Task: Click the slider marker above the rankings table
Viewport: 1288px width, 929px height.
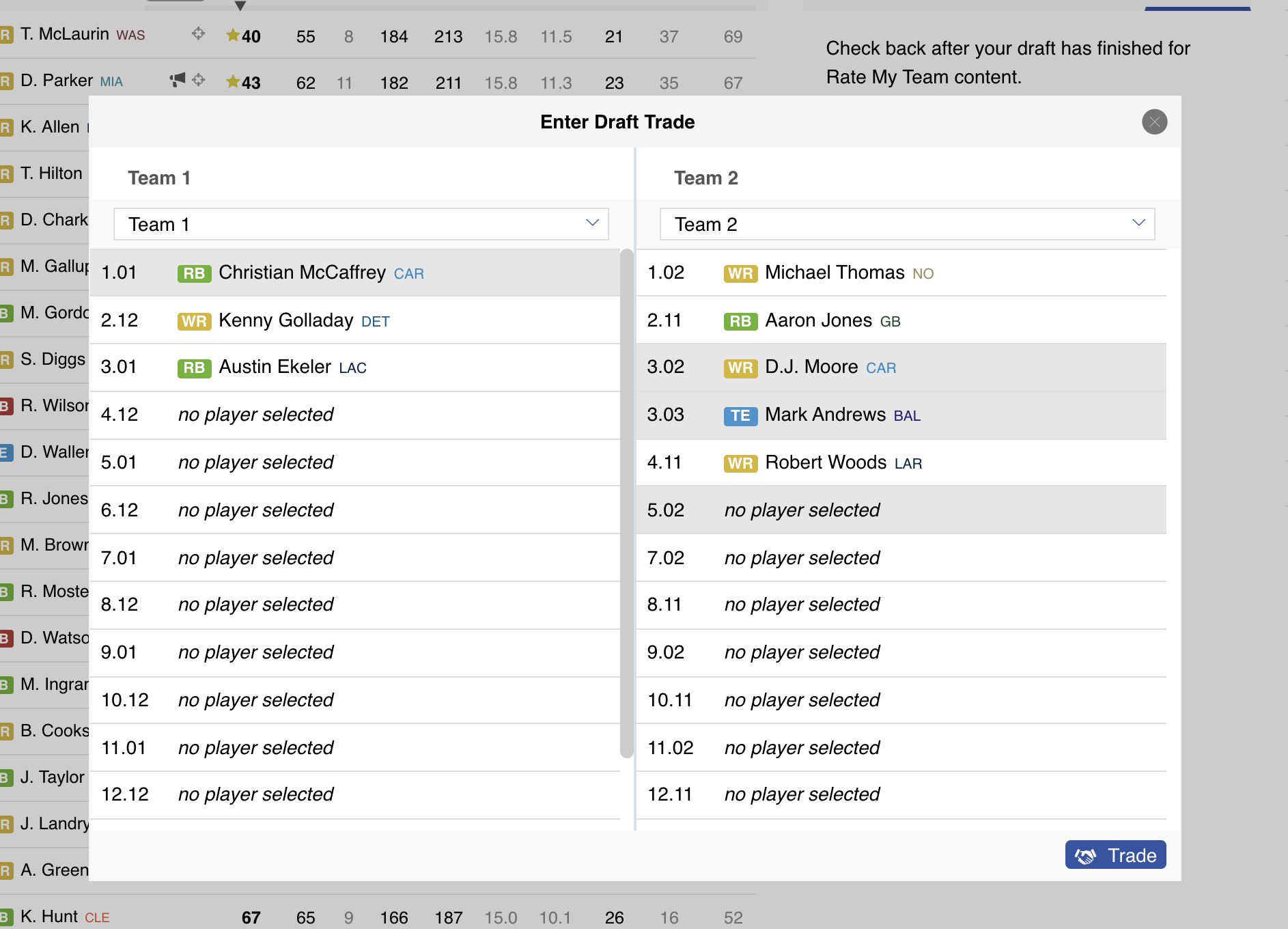Action: click(x=240, y=6)
